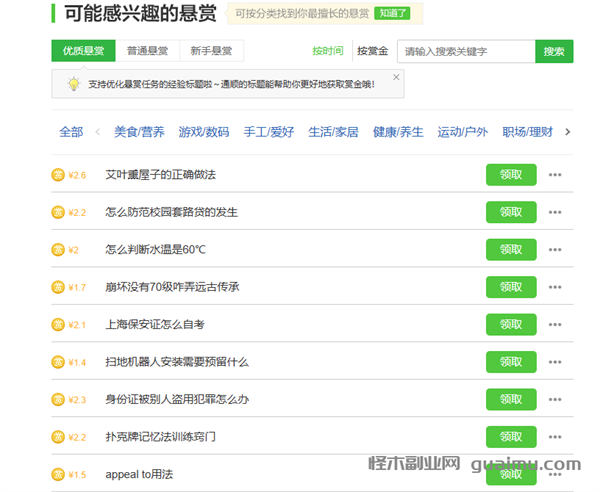Click the coin icon beside ¥2.6 reward
The image size is (600, 492).
[x=58, y=175]
